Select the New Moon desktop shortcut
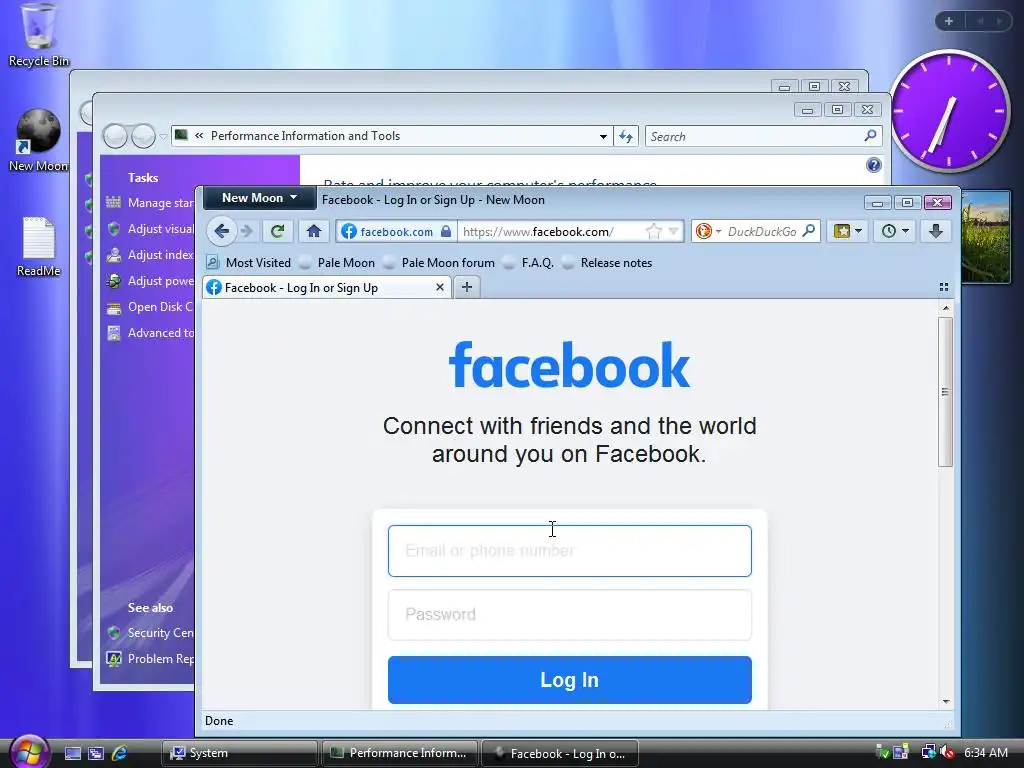The height and width of the screenshot is (768, 1024). [x=38, y=141]
